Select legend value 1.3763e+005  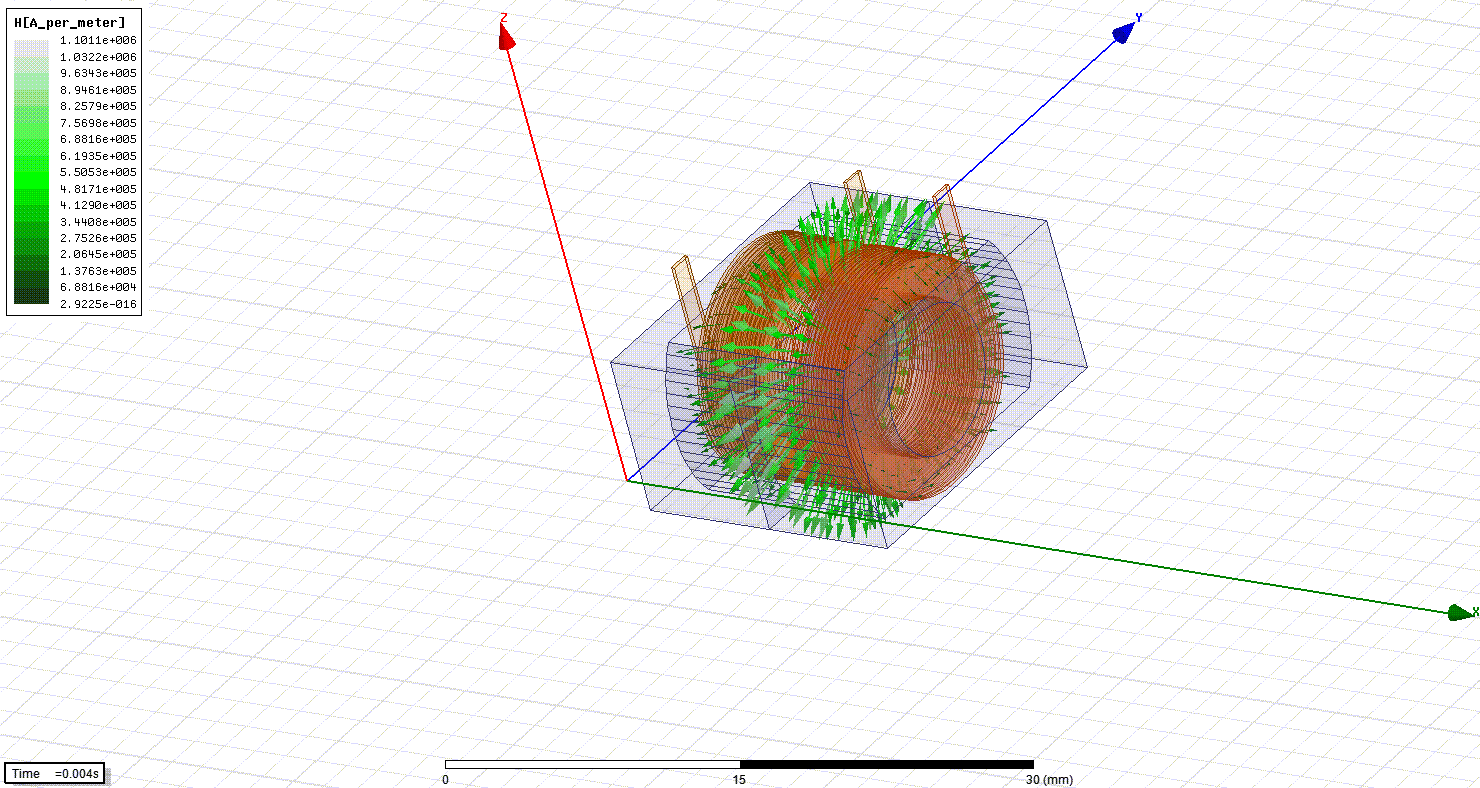(x=98, y=271)
